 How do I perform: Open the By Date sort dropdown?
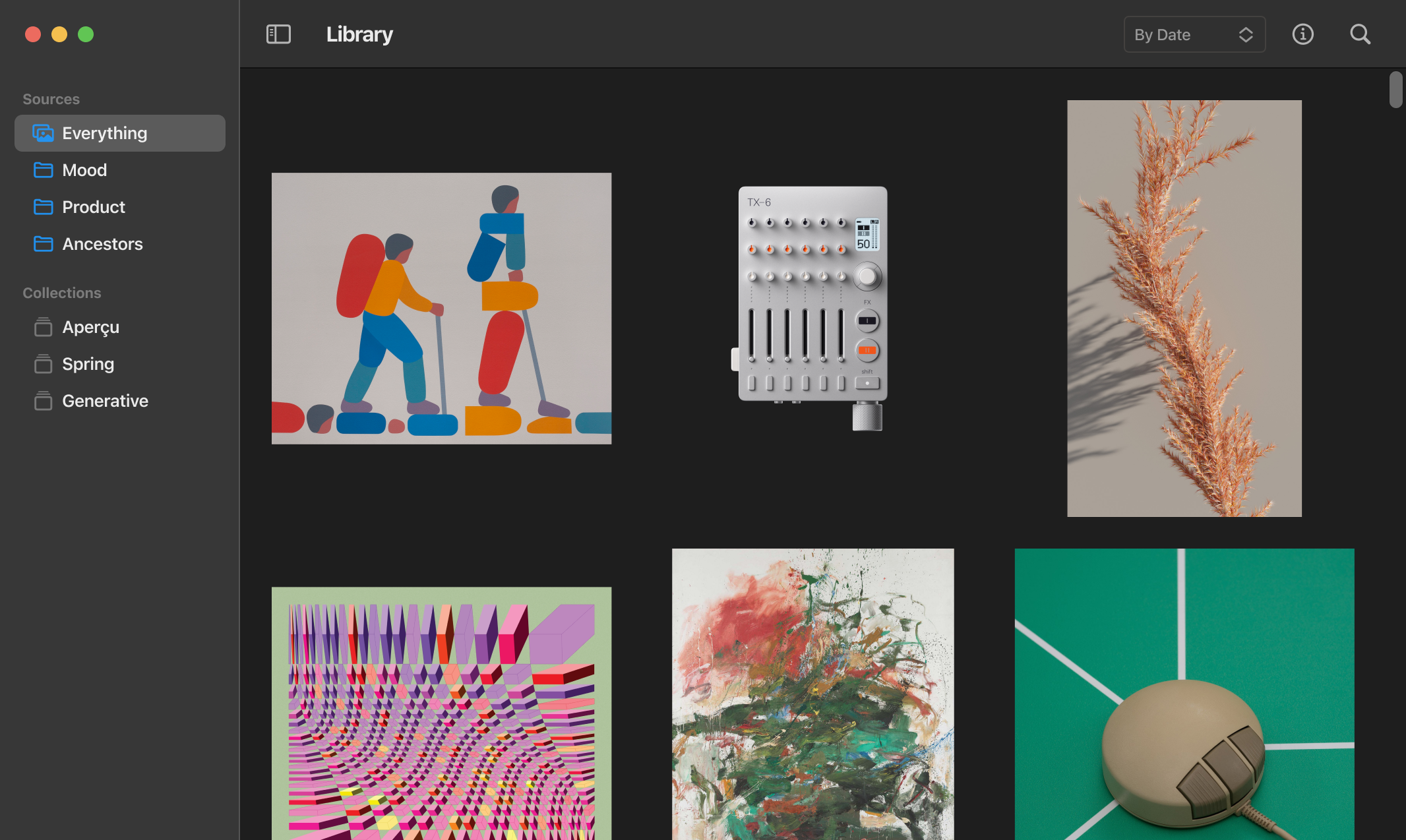click(1194, 34)
